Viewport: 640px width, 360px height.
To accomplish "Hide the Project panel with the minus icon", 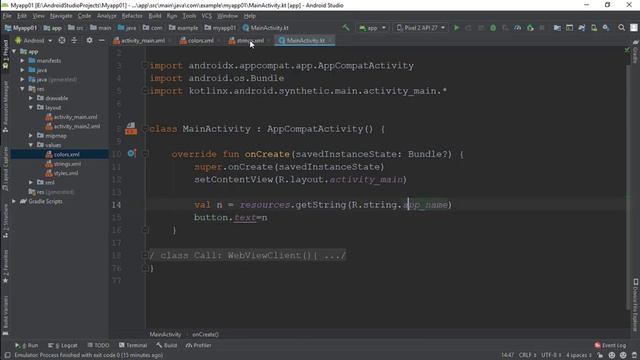I will click(101, 40).
